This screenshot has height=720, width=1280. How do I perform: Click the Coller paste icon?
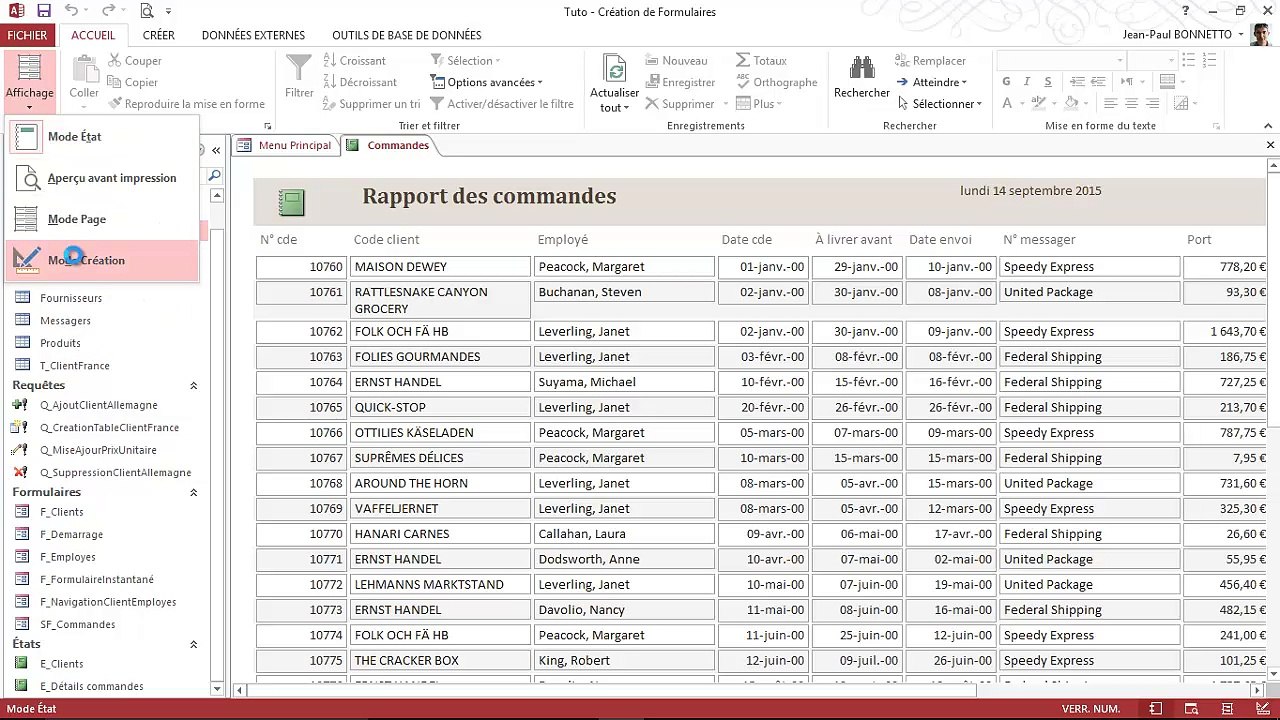[x=84, y=68]
